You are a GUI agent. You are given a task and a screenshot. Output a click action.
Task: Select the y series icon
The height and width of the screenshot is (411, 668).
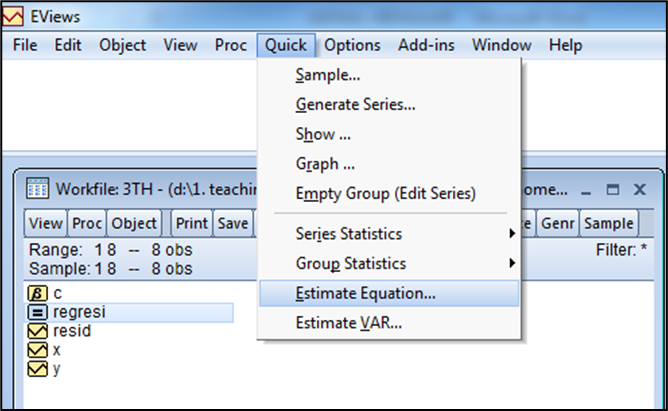click(x=37, y=369)
